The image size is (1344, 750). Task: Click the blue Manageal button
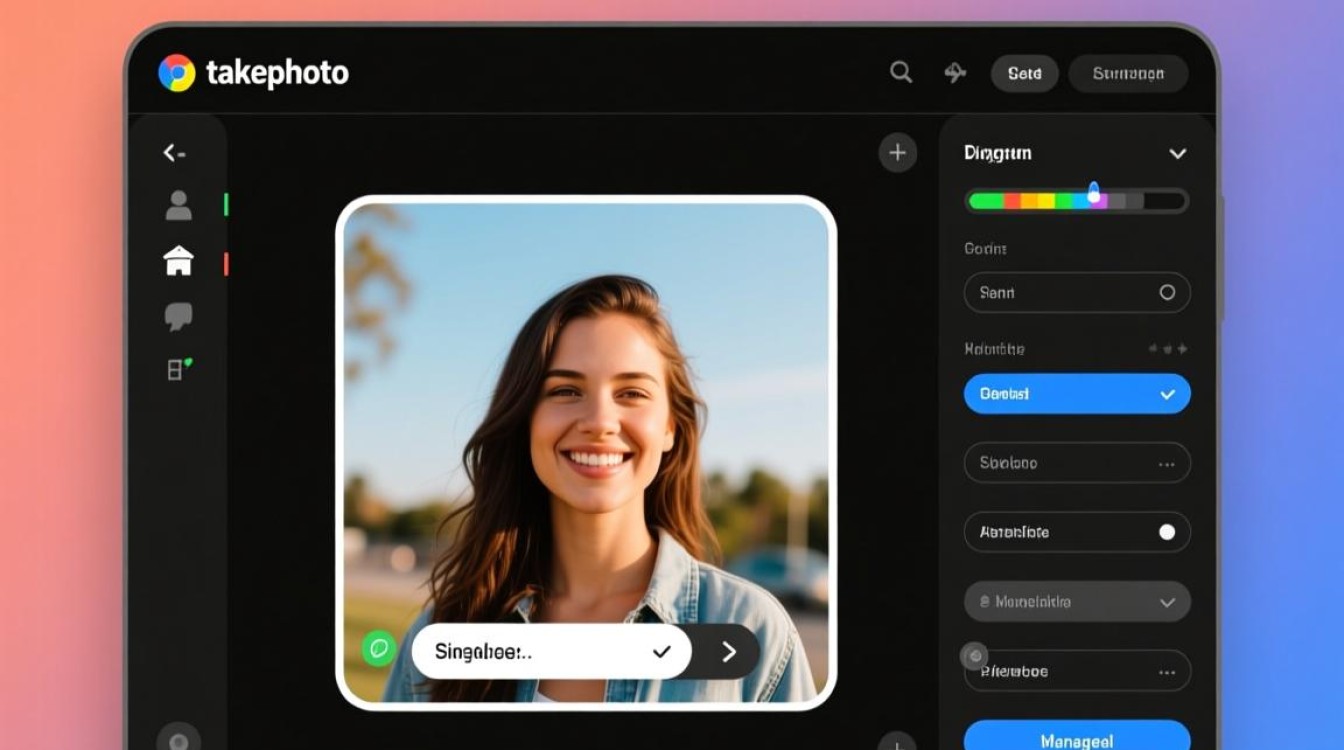point(1077,738)
